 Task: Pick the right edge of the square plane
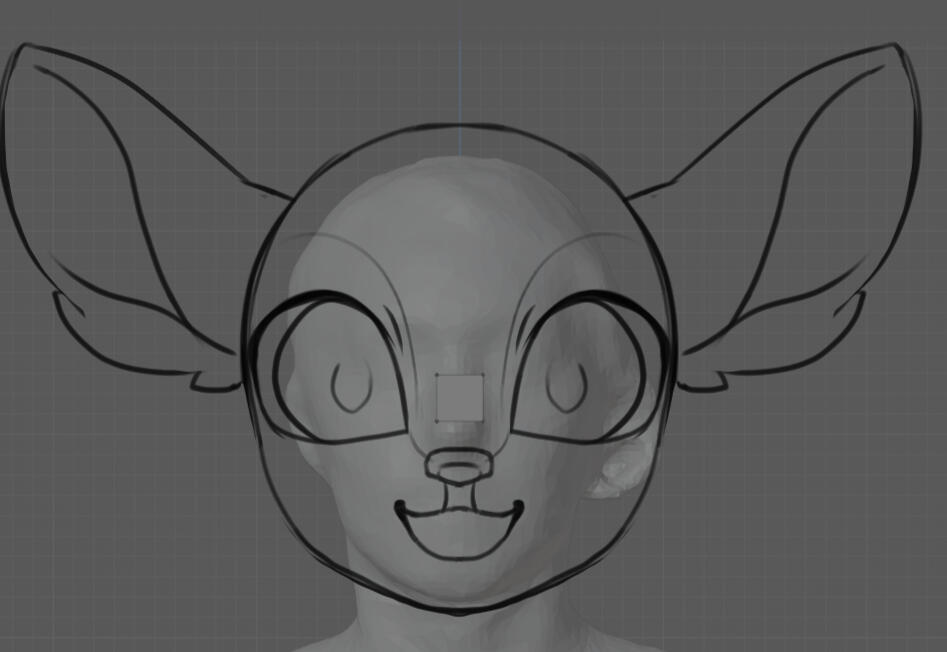[x=484, y=398]
